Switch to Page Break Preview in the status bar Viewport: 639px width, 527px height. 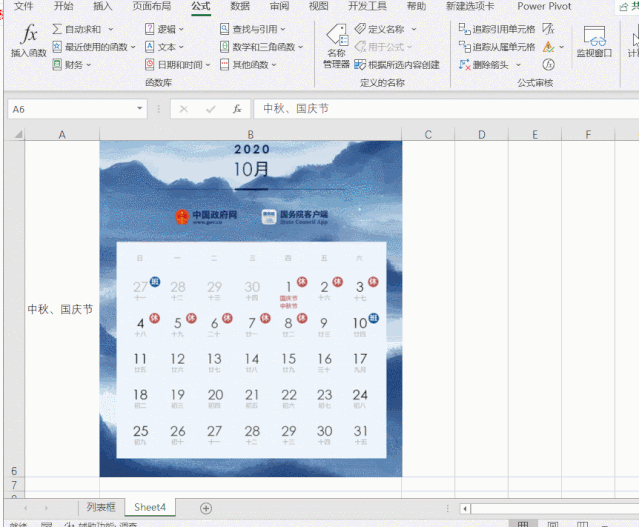tap(582, 524)
